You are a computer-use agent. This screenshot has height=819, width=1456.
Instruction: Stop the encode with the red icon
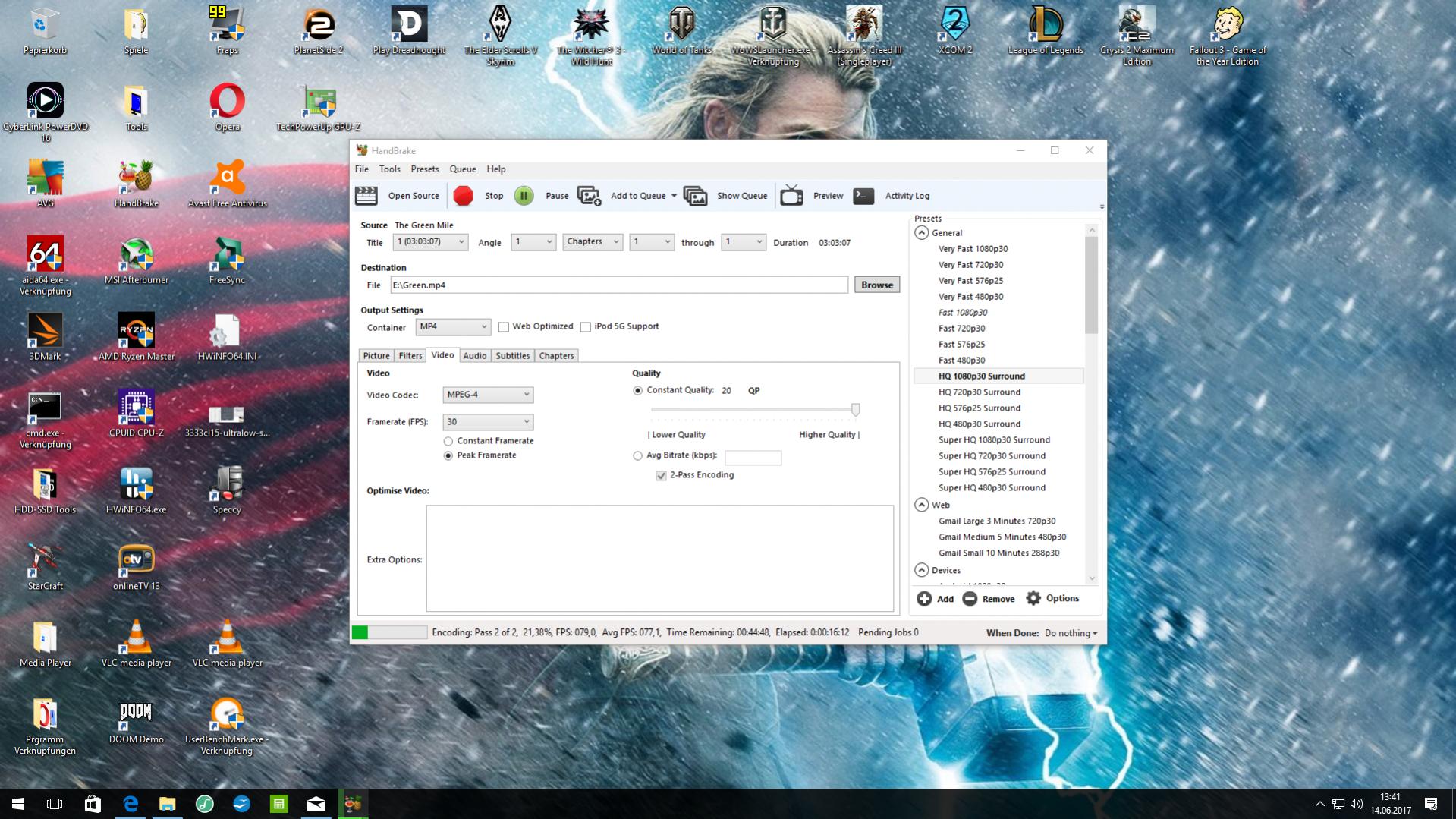[464, 196]
